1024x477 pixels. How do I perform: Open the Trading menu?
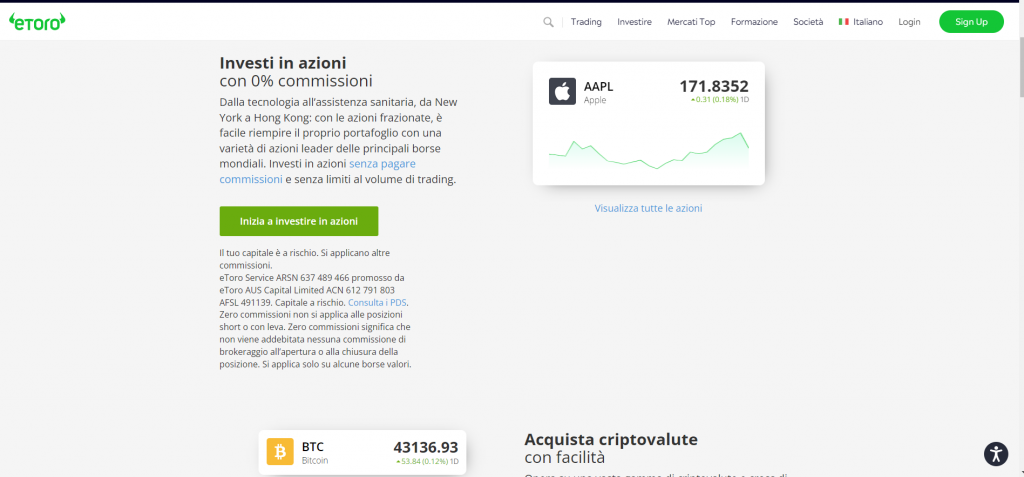[586, 22]
